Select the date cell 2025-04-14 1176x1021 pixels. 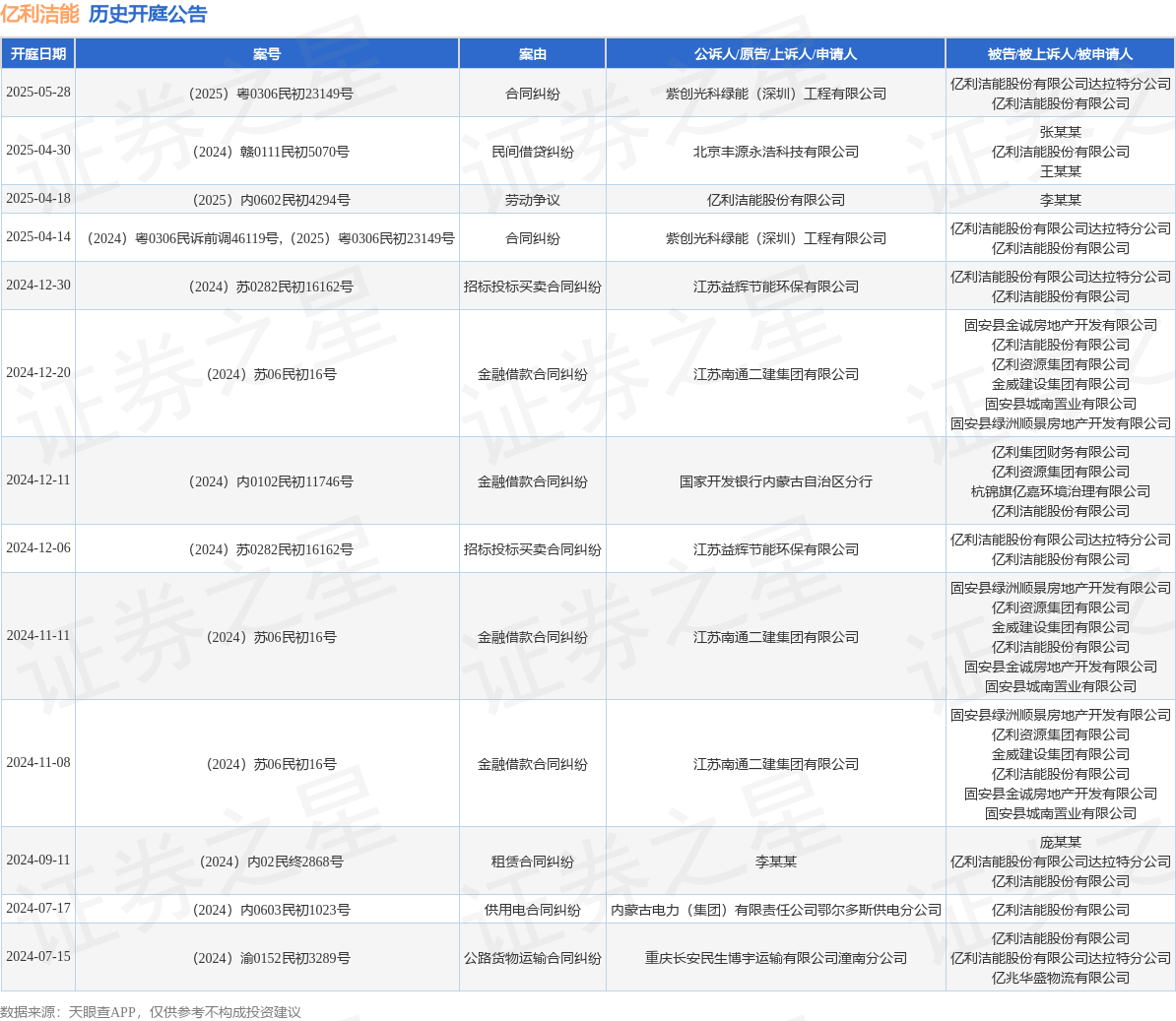coord(38,237)
